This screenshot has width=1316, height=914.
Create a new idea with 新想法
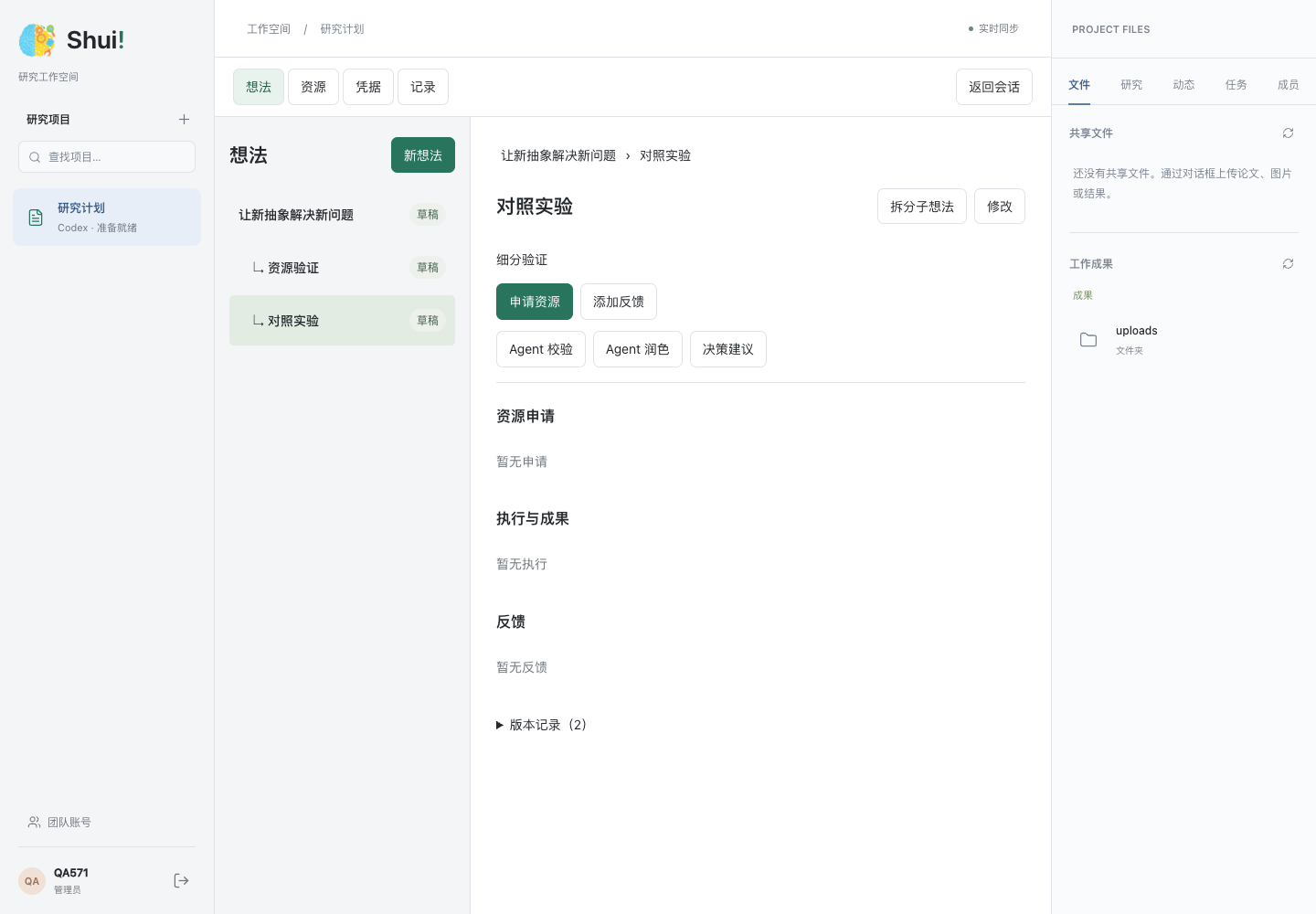(423, 155)
